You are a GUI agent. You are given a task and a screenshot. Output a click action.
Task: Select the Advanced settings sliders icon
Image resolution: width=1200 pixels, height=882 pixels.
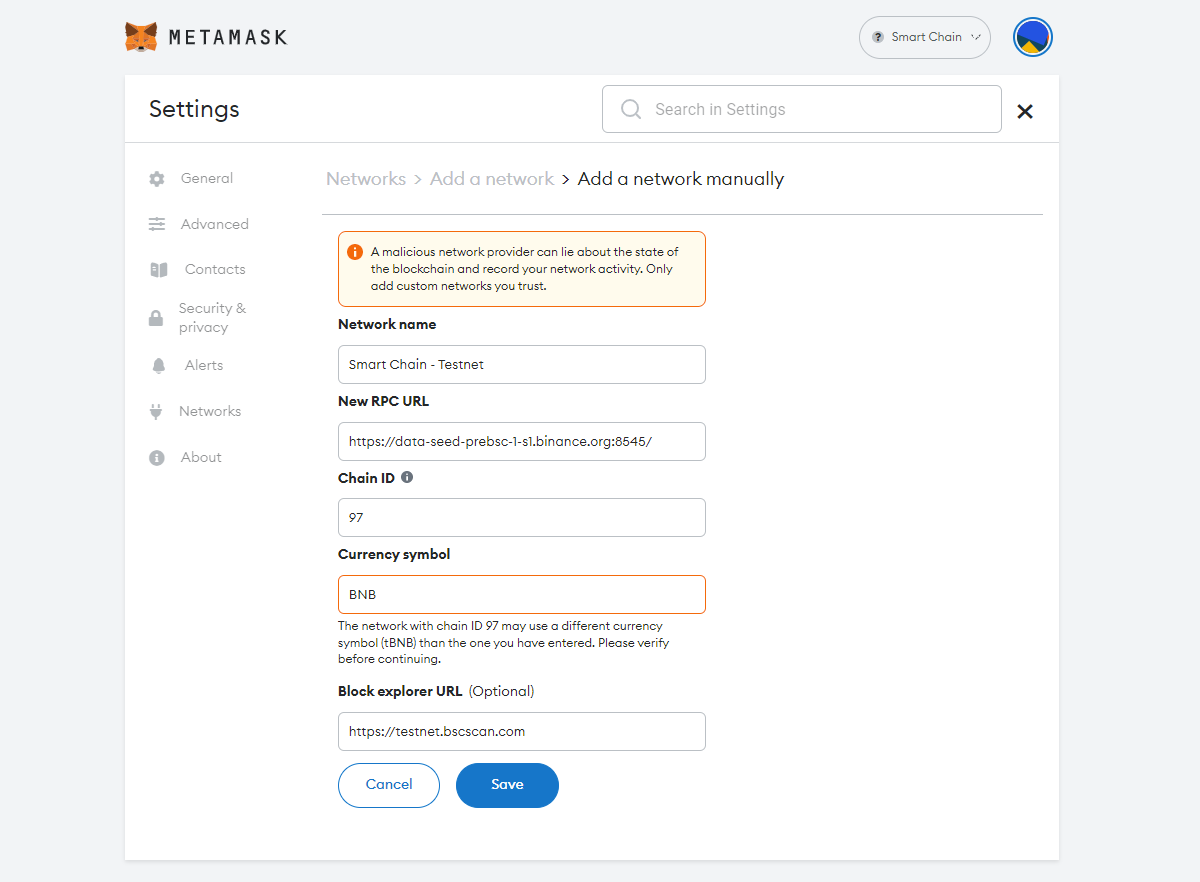tap(157, 224)
